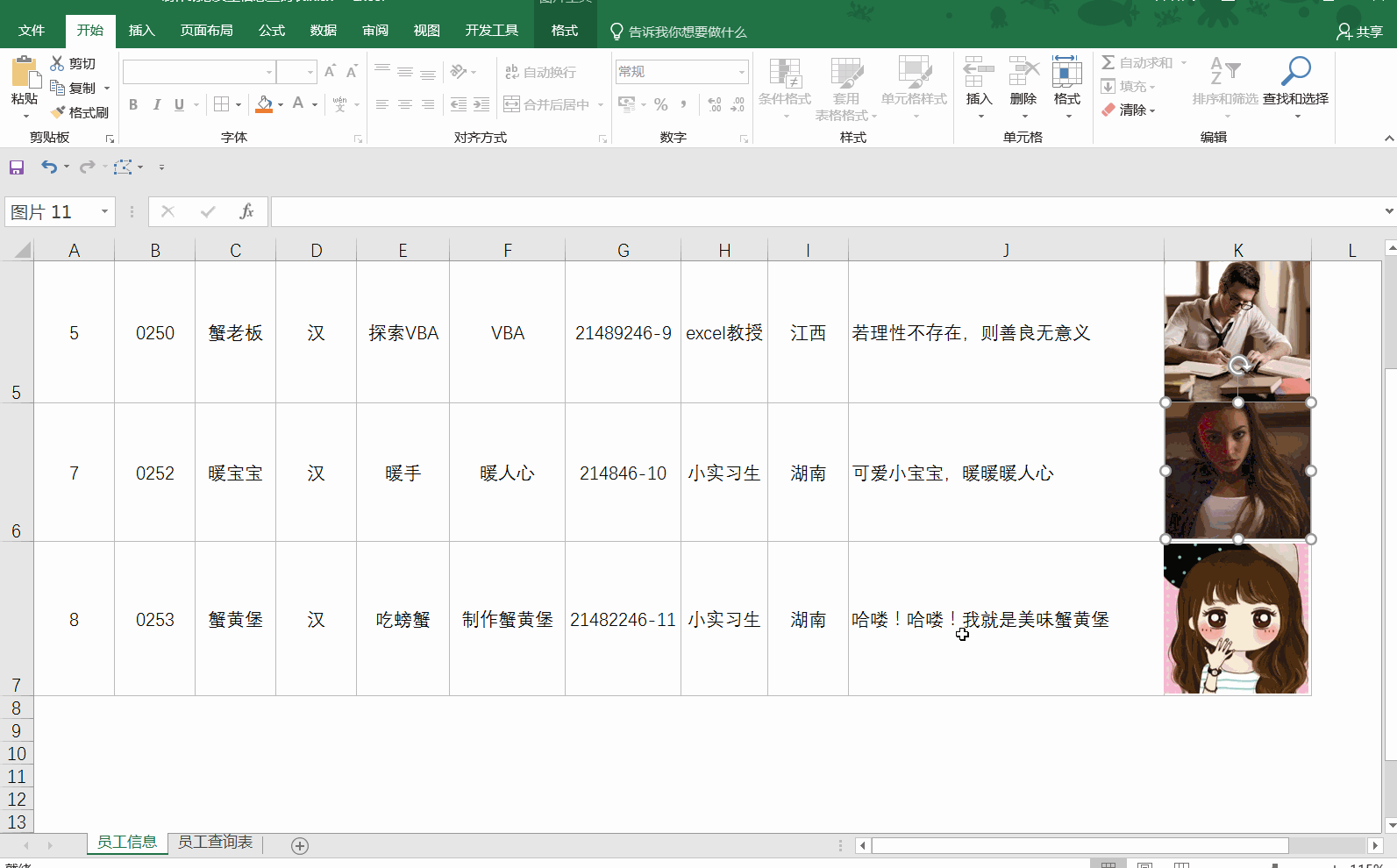Switch to the Formulas (公式) tab
1397x868 pixels.
(272, 31)
